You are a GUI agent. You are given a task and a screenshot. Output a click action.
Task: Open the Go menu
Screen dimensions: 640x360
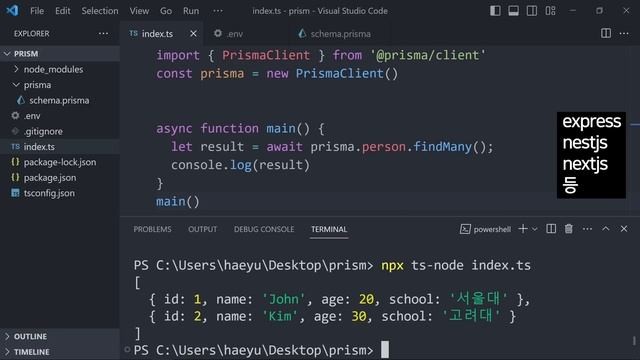coord(166,11)
